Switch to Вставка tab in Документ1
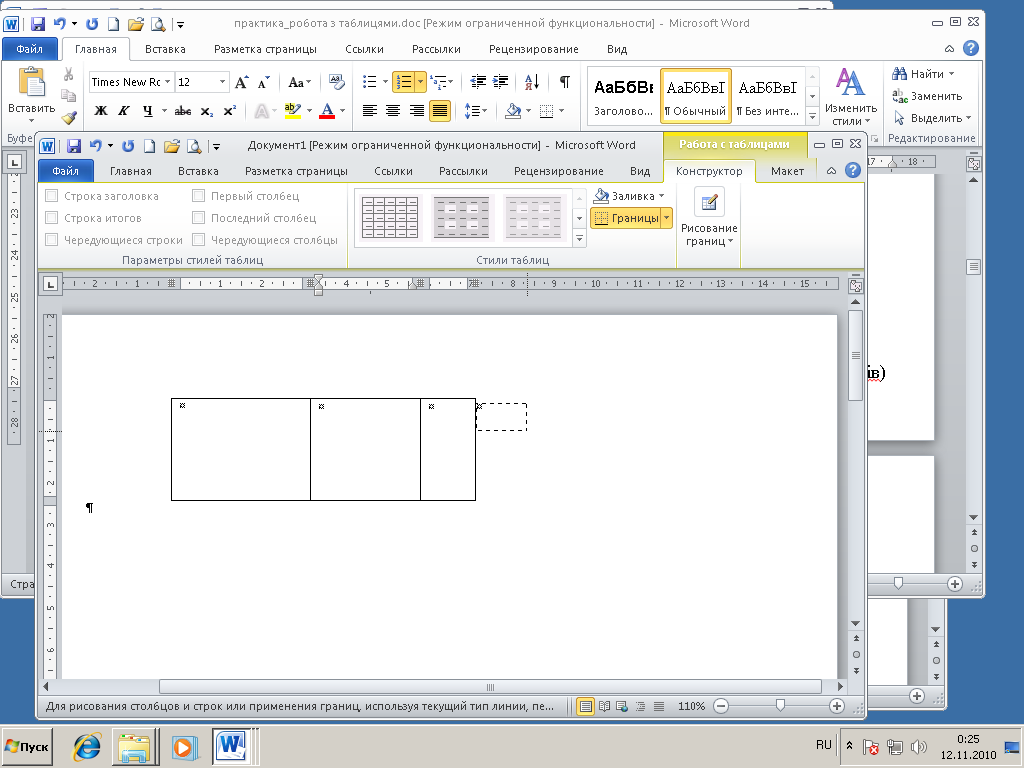This screenshot has width=1024, height=768. (x=198, y=171)
